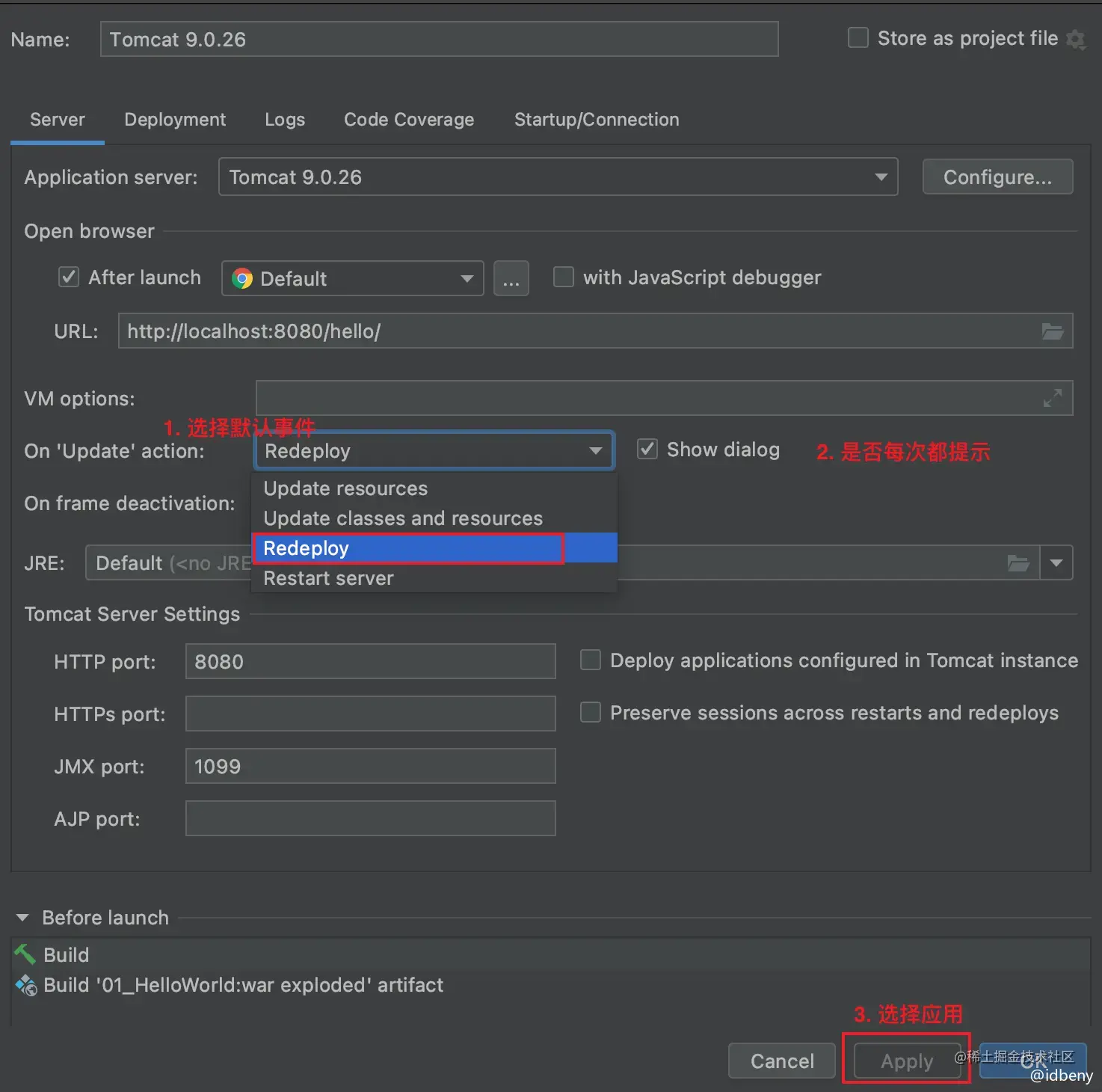Open the Startup/Connection tab

pyautogui.click(x=597, y=120)
